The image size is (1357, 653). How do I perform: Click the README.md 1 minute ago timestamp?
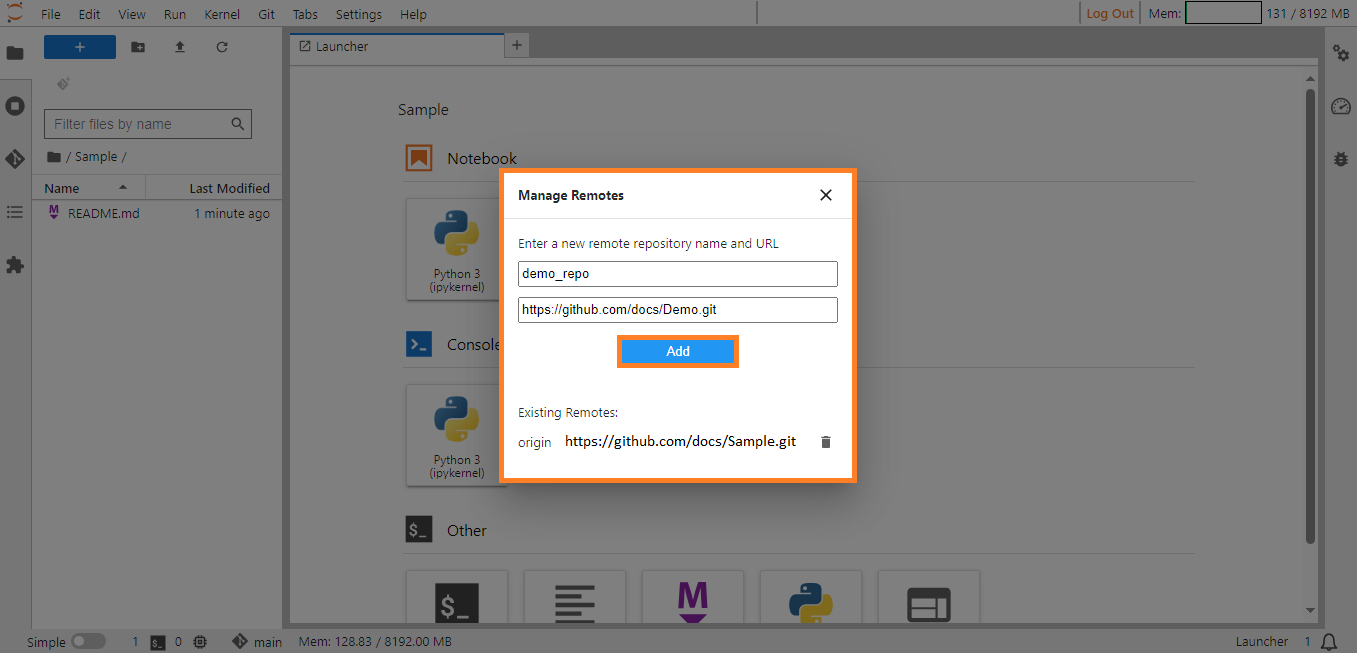[x=232, y=213]
